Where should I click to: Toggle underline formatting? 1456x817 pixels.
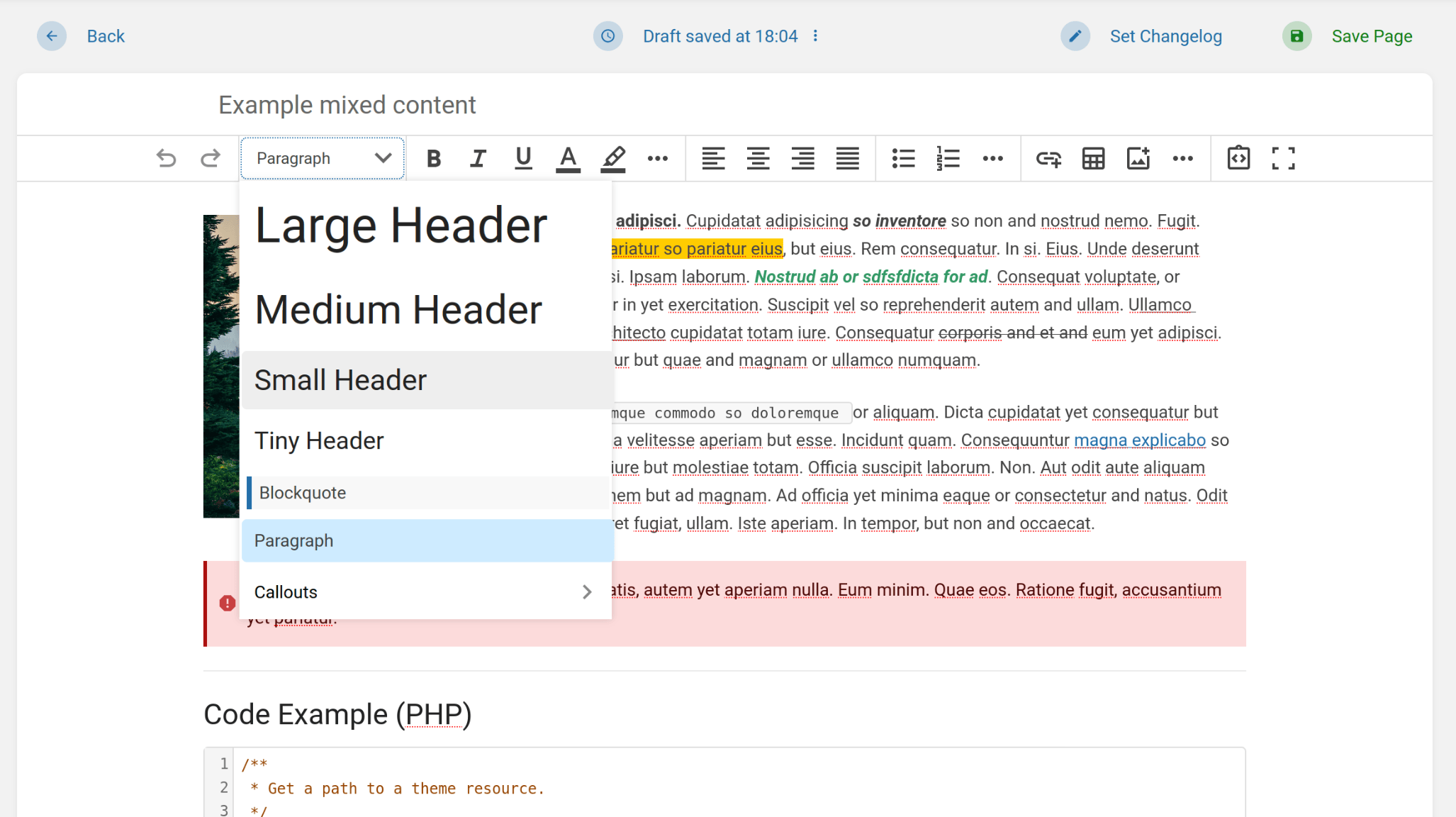[x=523, y=158]
